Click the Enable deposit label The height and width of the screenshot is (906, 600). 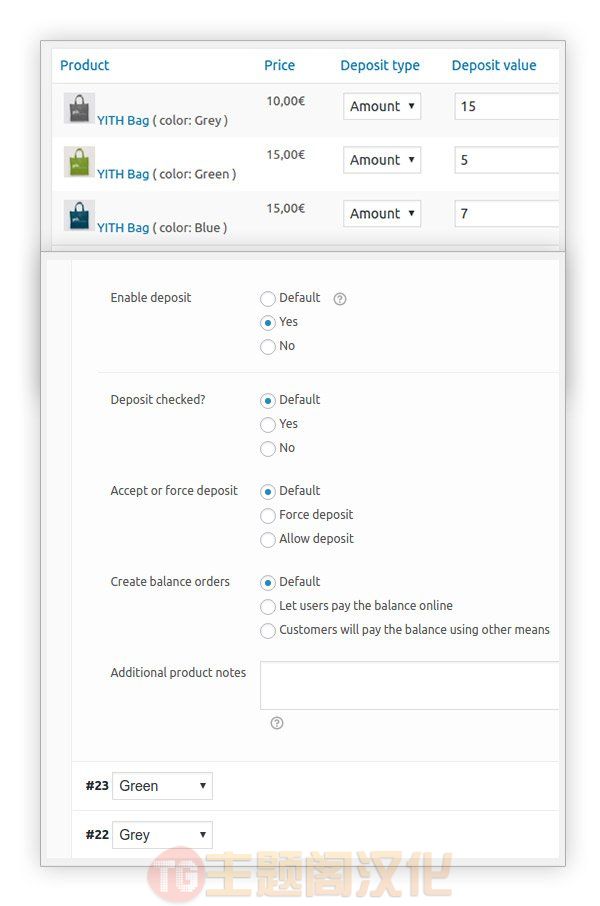[x=151, y=298]
